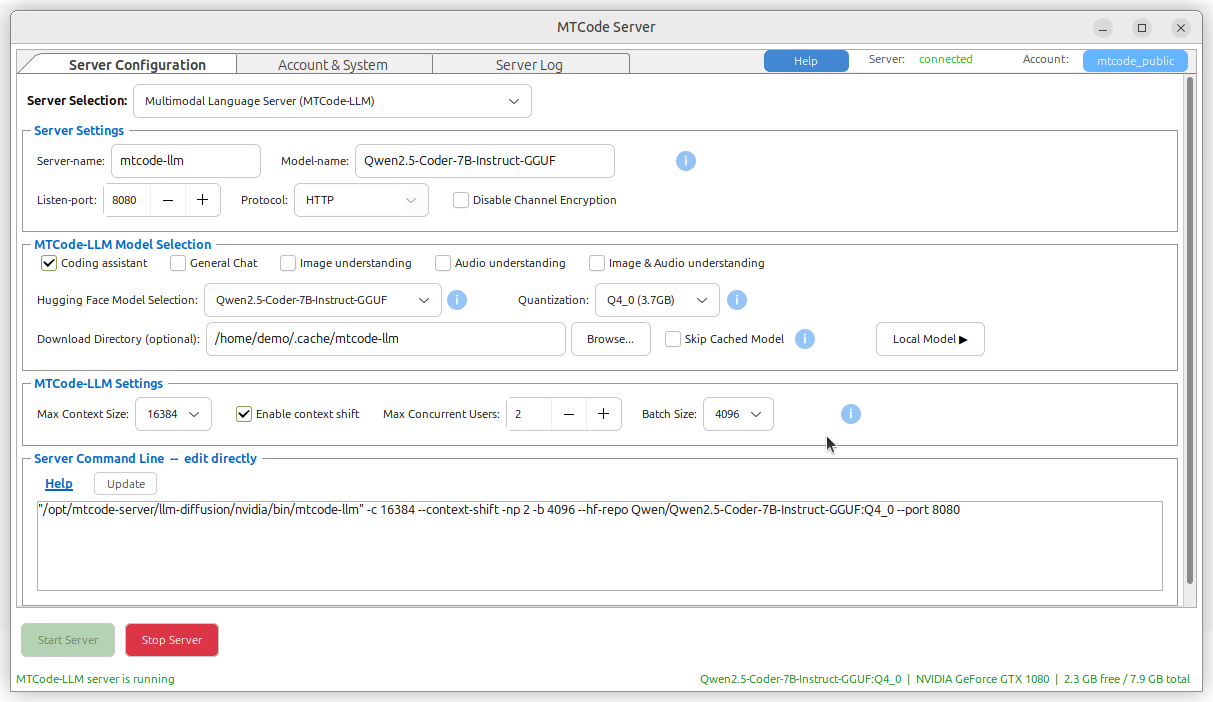
Task: Click 'Qwen2.5-Coder-7B-Instruct-GGUF:Q4_0' in status bar
Action: (801, 679)
